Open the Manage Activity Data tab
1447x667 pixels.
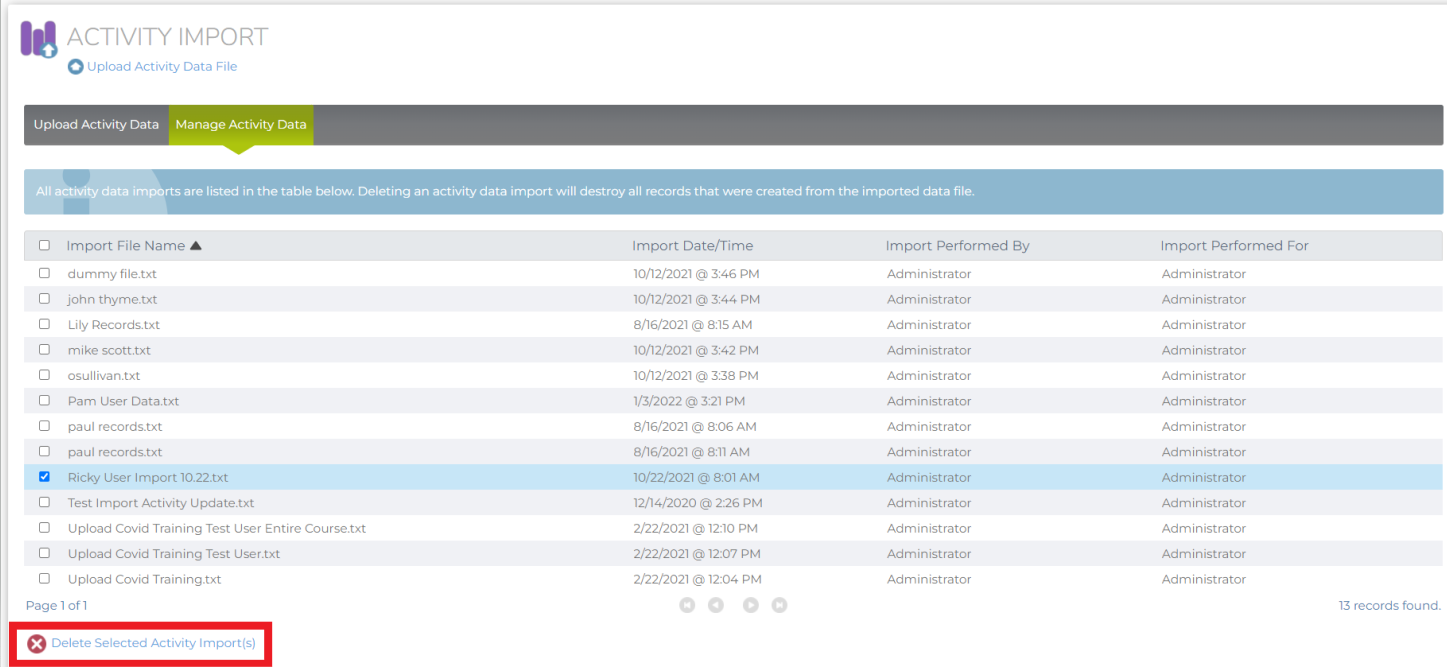(241, 125)
